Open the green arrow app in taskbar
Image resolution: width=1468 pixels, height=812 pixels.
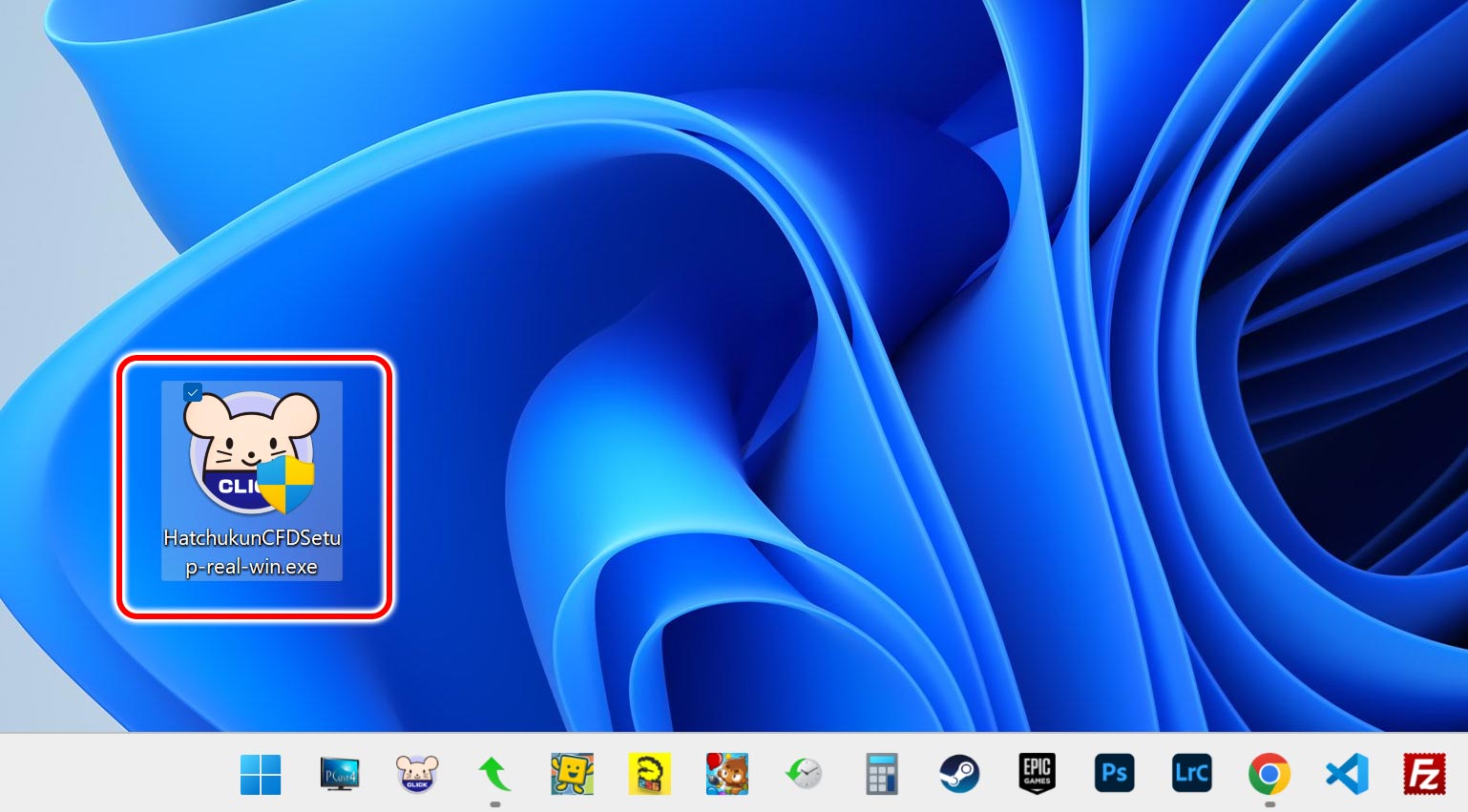coord(494,774)
